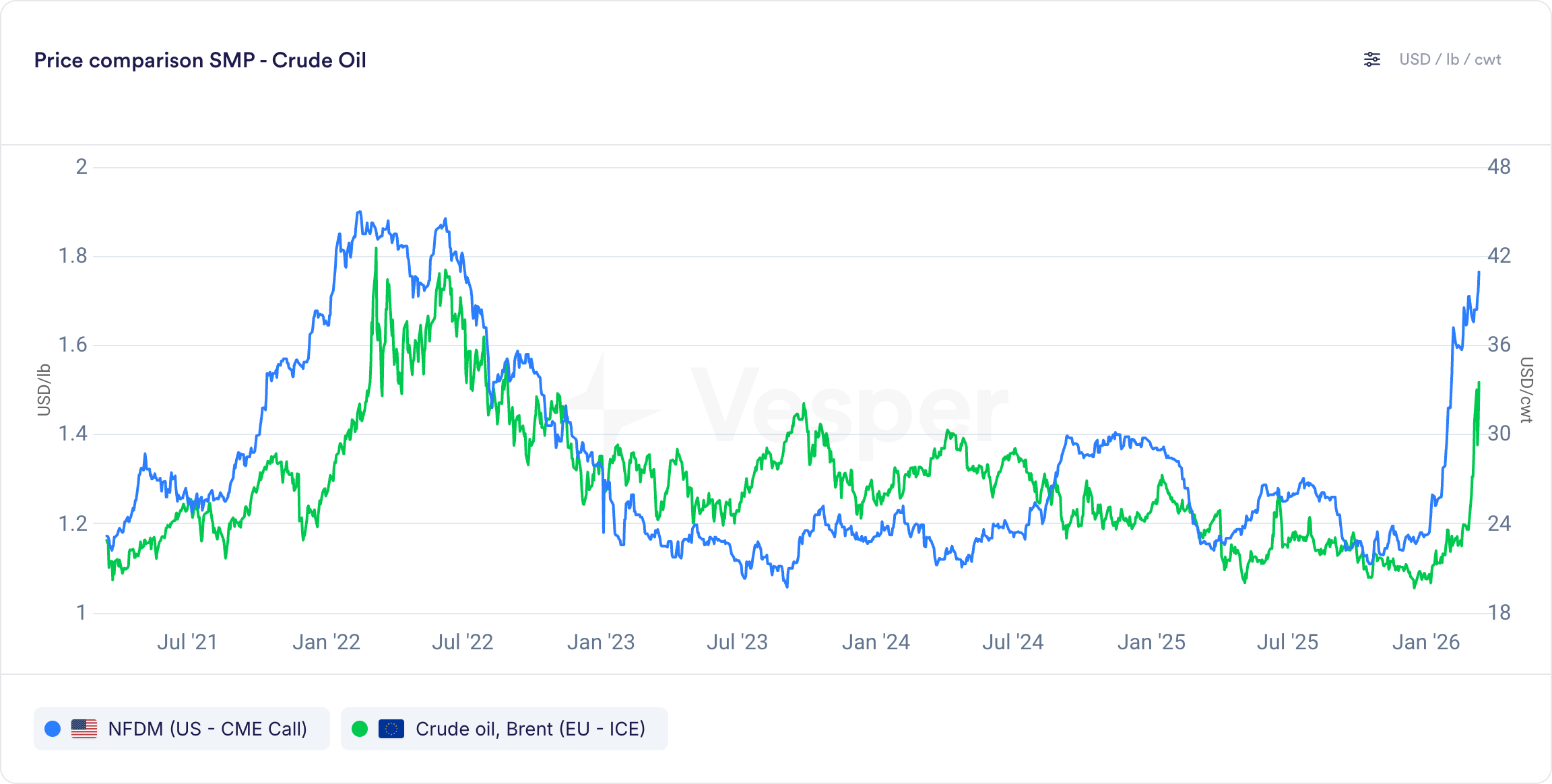This screenshot has width=1552, height=784.
Task: Click the green Crude oil legend color dot
Action: click(360, 729)
